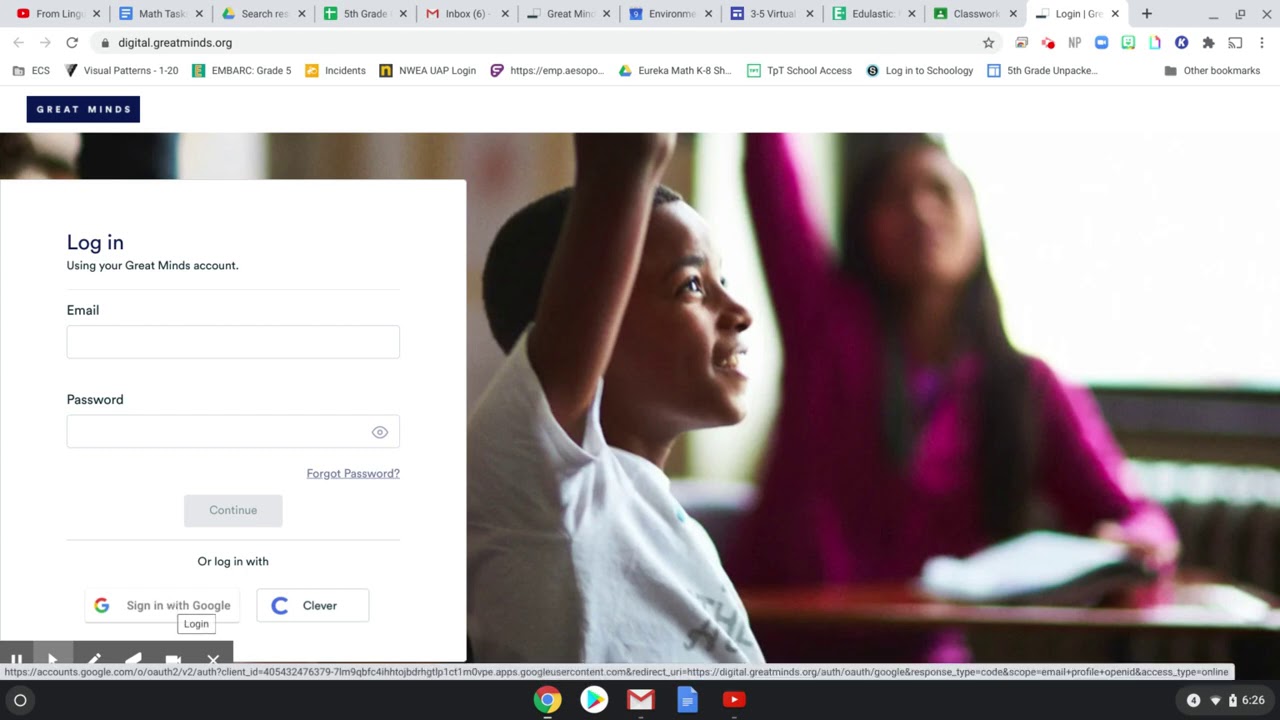Screen dimensions: 1280x720
Task: Open Eureka Math K-8 bookmark
Action: tap(675, 71)
